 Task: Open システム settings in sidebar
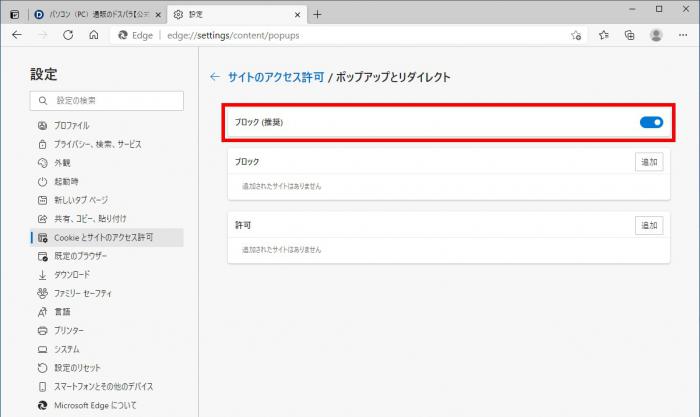click(107, 349)
